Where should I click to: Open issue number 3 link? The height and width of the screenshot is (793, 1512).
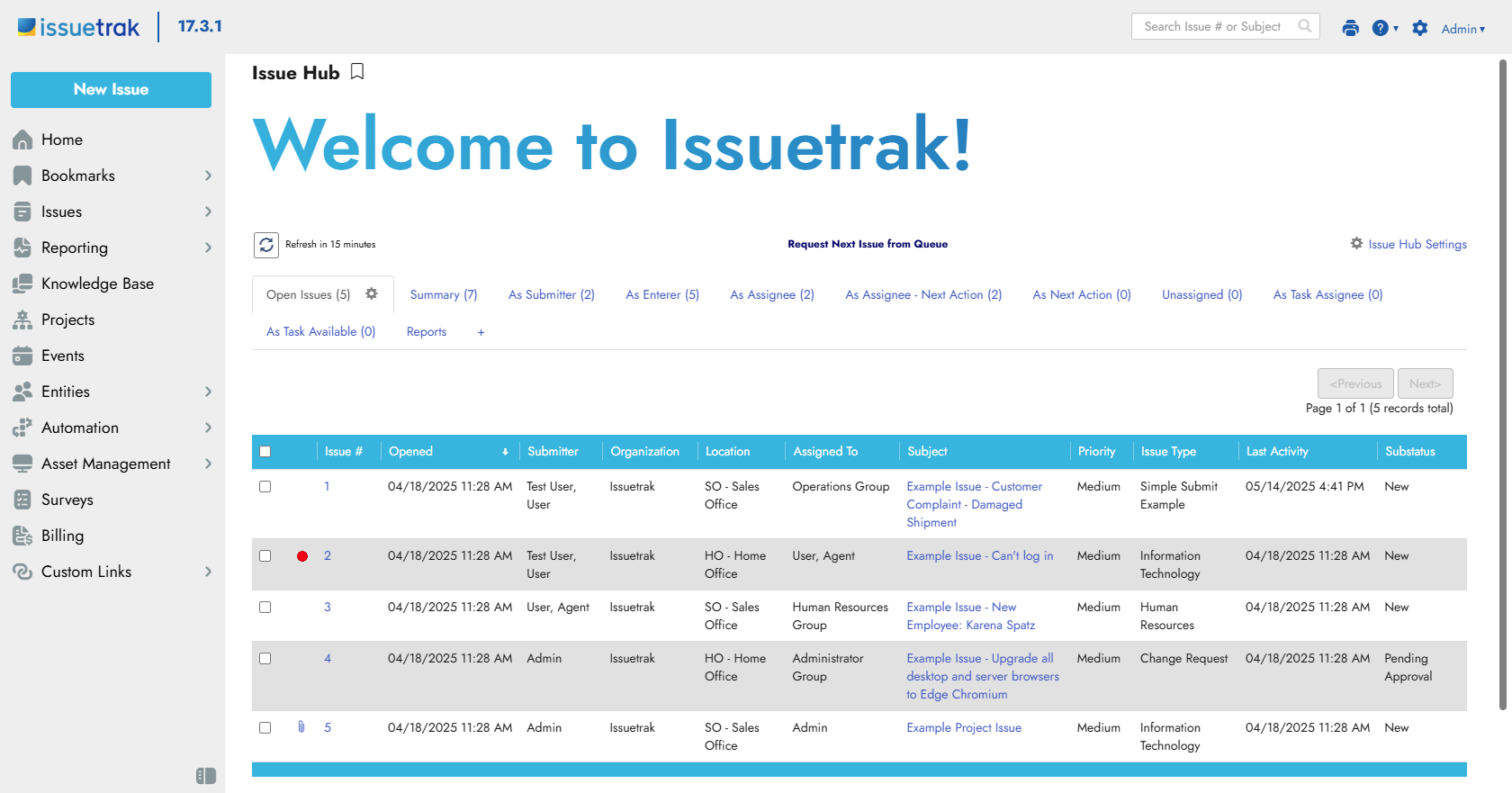pos(328,607)
